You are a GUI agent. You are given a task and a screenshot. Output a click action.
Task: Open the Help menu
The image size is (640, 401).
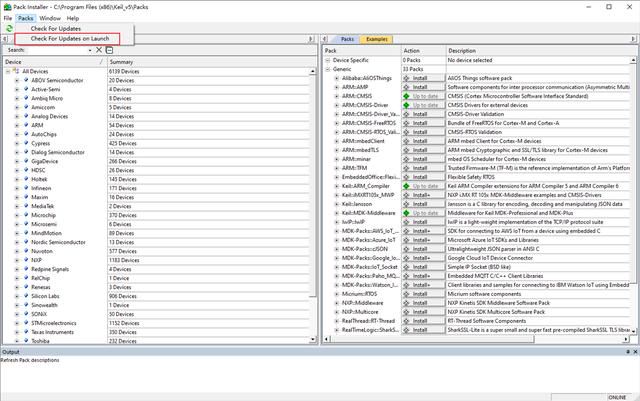[73, 18]
